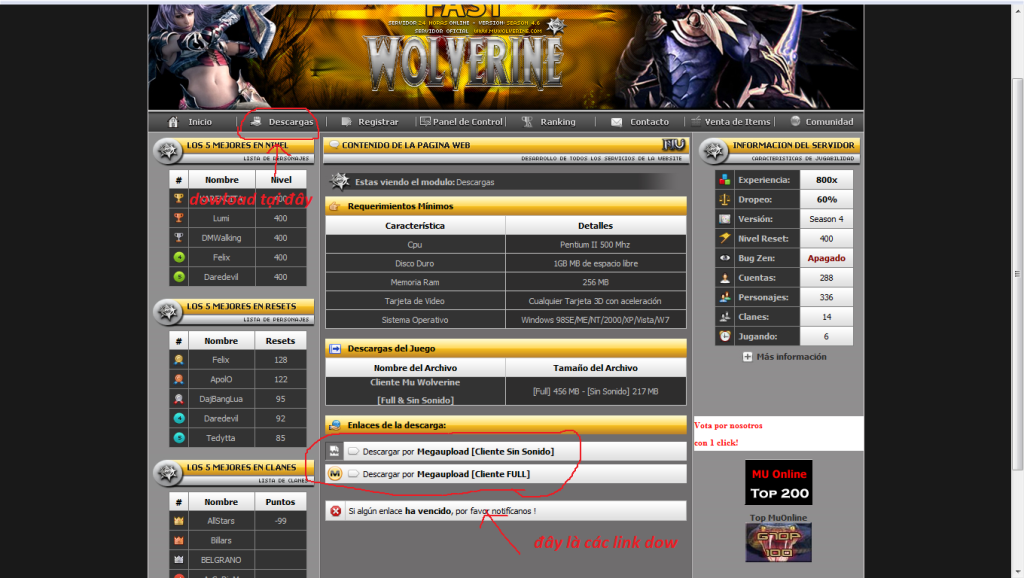Click the Top MuOnline link text
1024x578 pixels.
778,518
